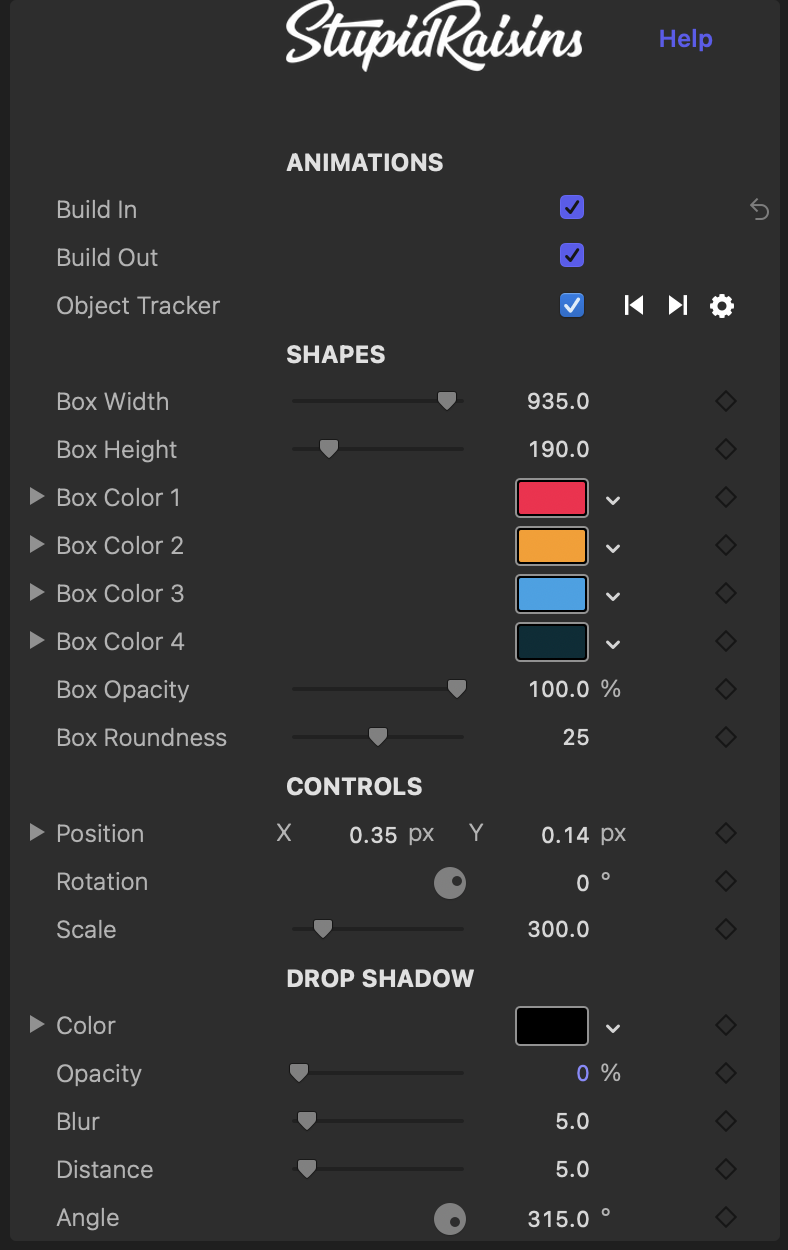Open the drop shadow Color dropdown chevron
This screenshot has height=1250, width=788.
point(613,1029)
